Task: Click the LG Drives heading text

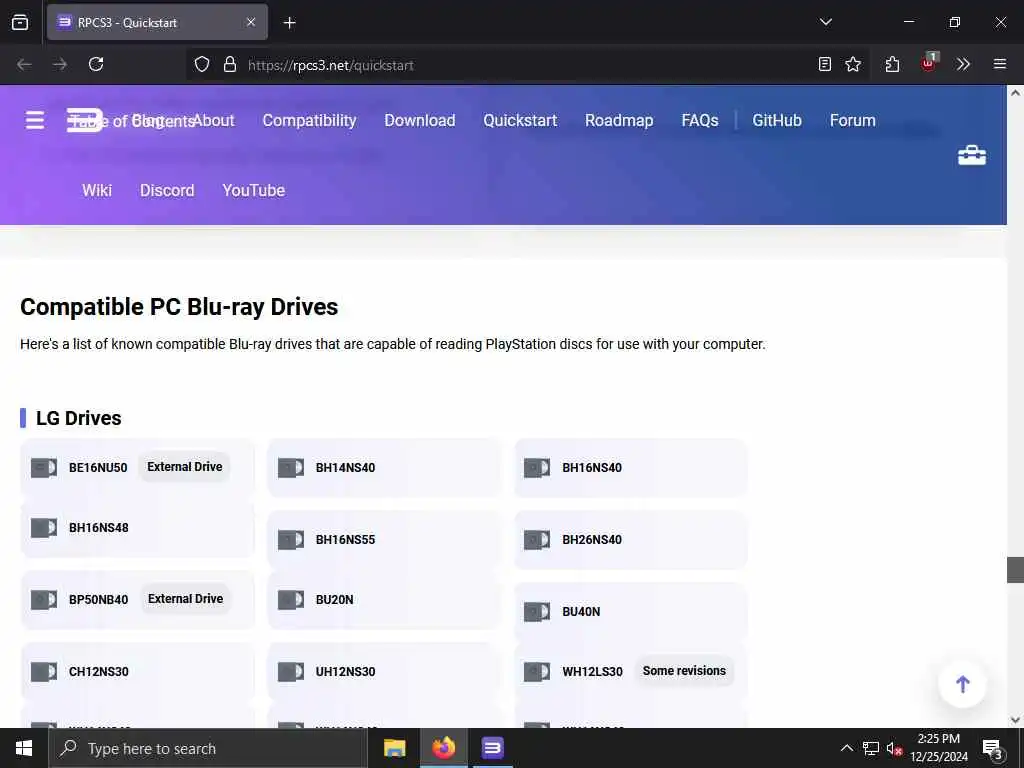Action: click(78, 418)
